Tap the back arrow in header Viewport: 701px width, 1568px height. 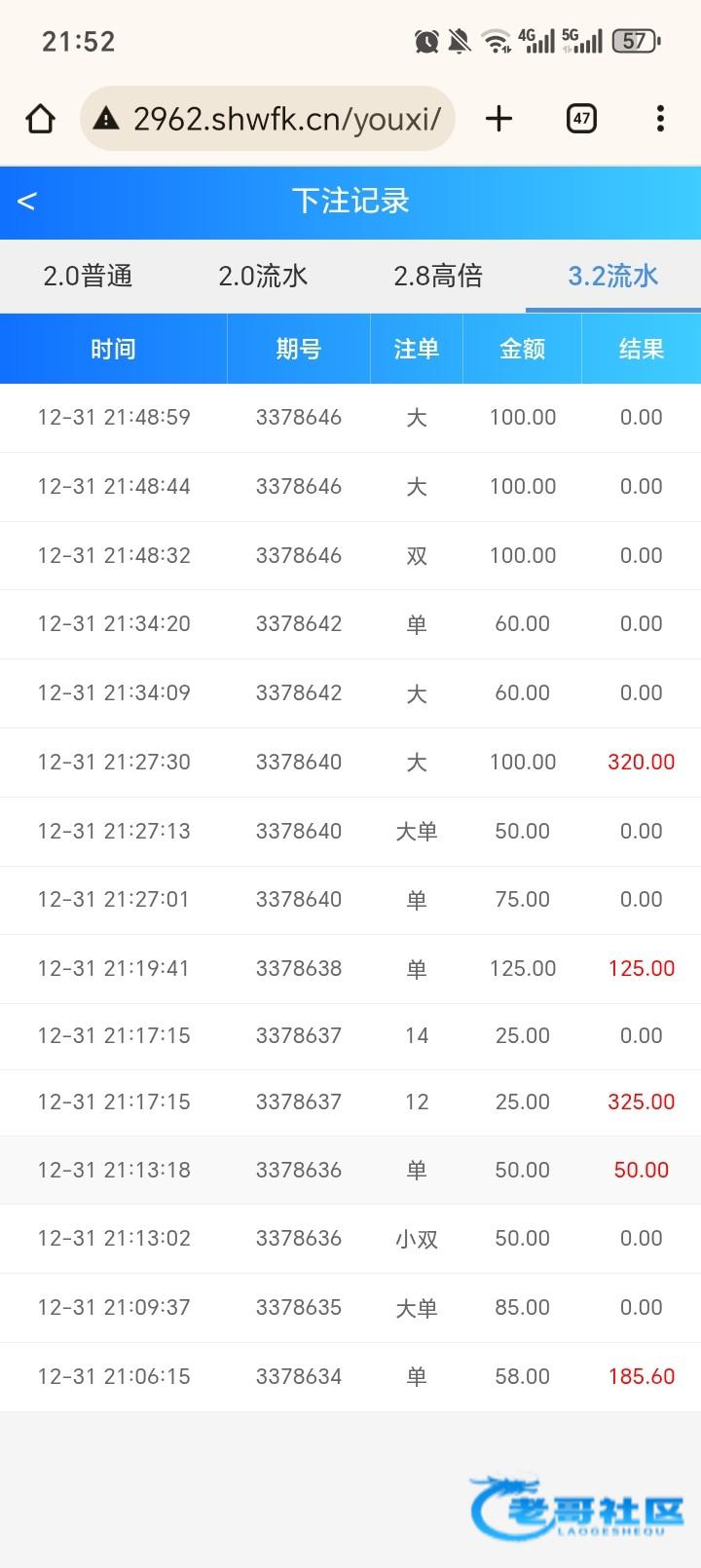point(26,202)
